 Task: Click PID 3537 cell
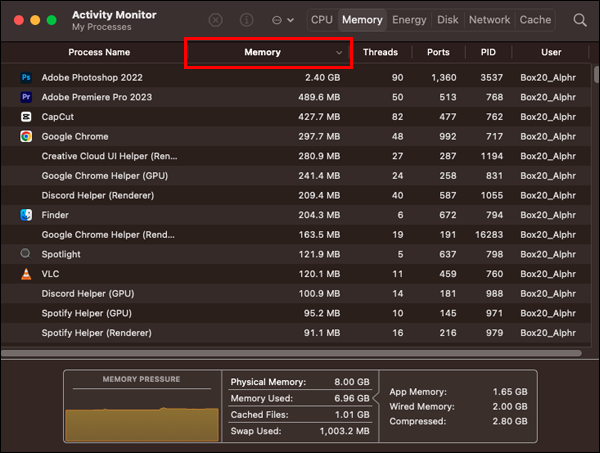(492, 78)
